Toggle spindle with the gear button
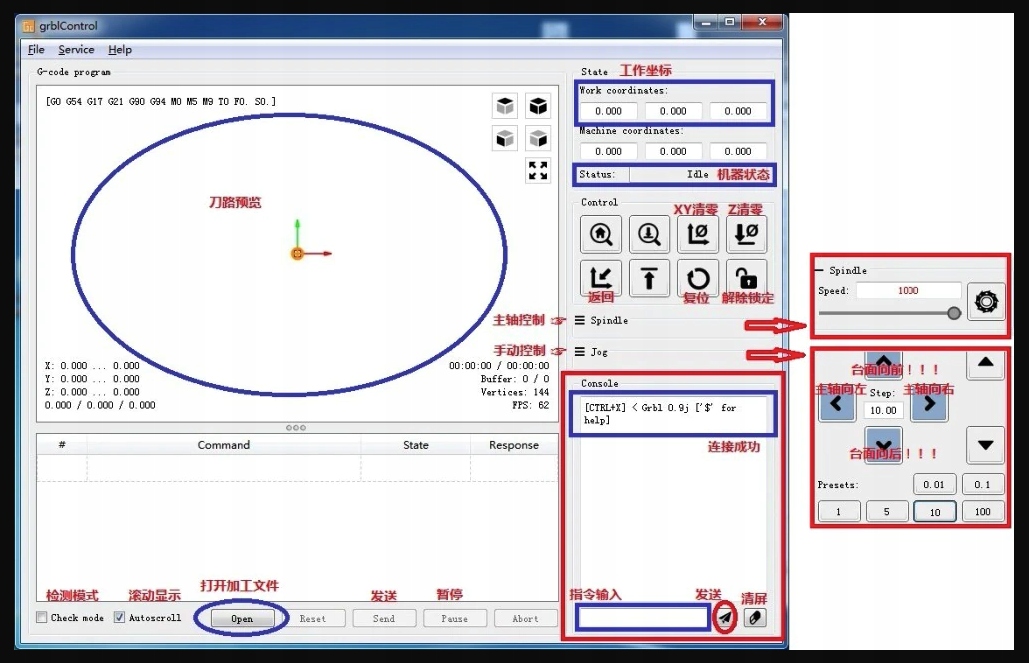 pyautogui.click(x=986, y=301)
